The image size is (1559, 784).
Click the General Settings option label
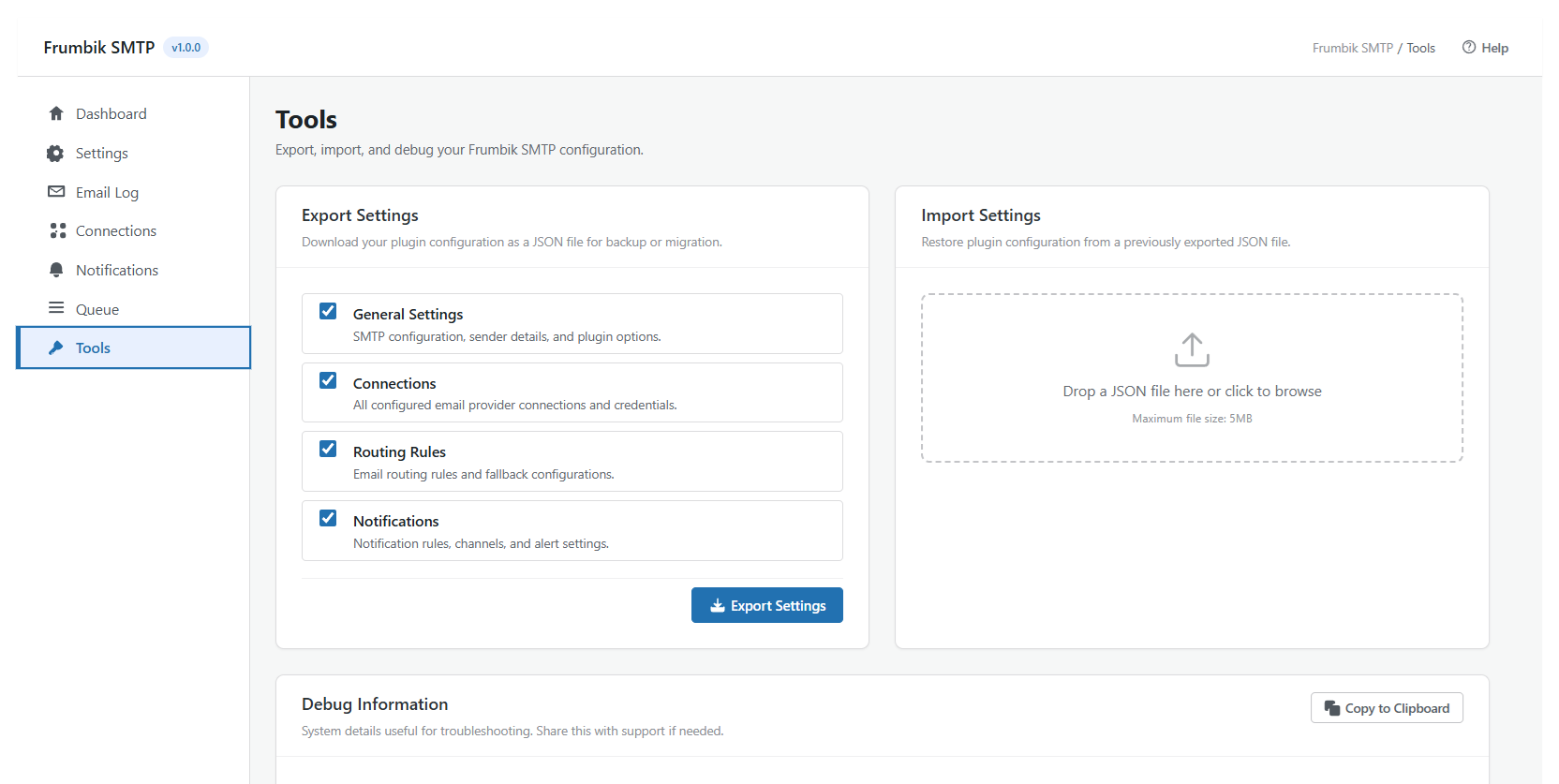pos(408,314)
